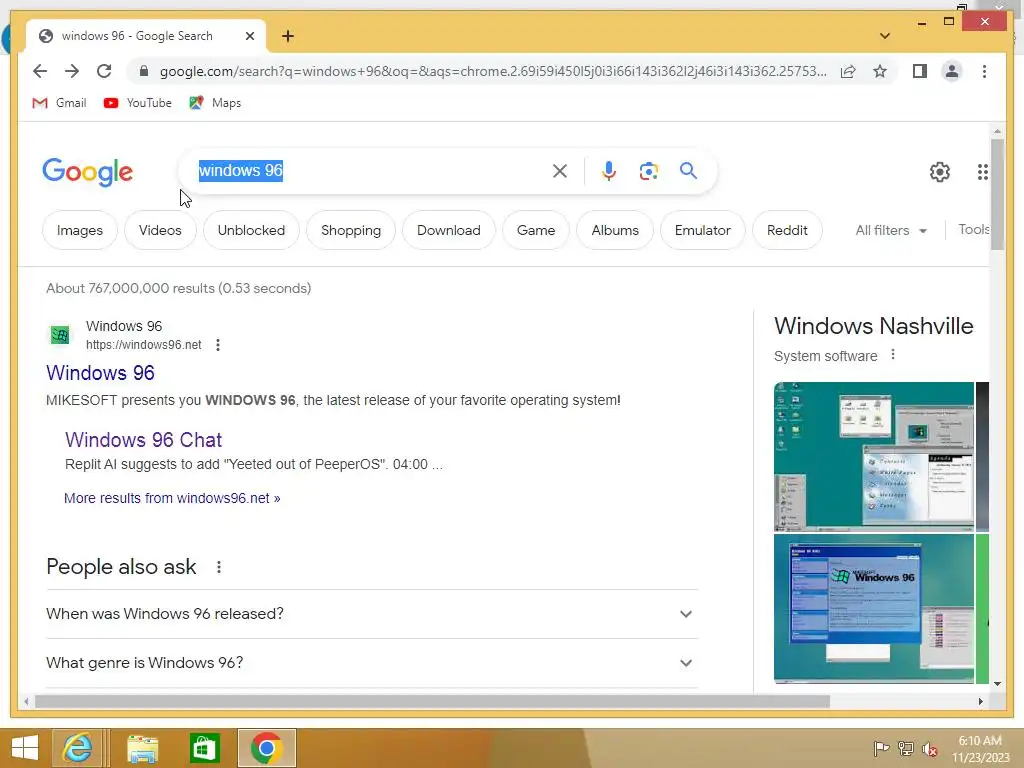
Task: Open the more options dots beside windows96.net URL
Action: click(x=218, y=345)
